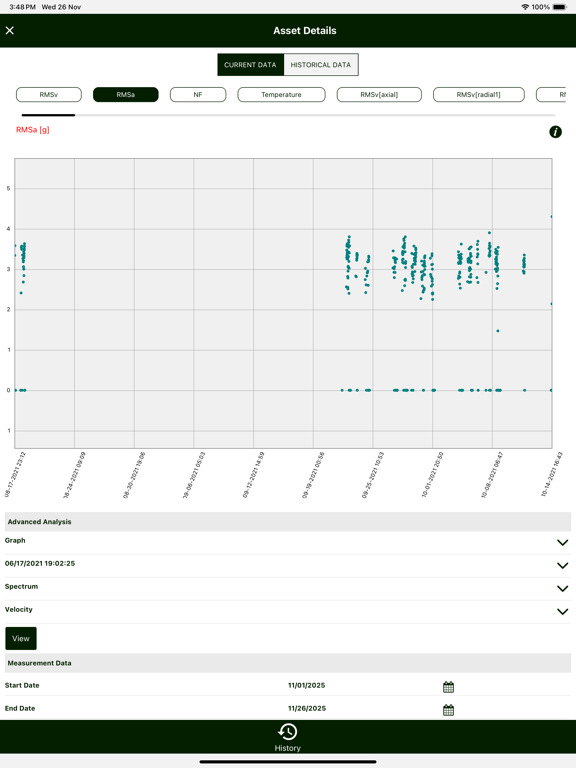Tap the 10-01-2021 20:50 axis label

click(x=432, y=475)
